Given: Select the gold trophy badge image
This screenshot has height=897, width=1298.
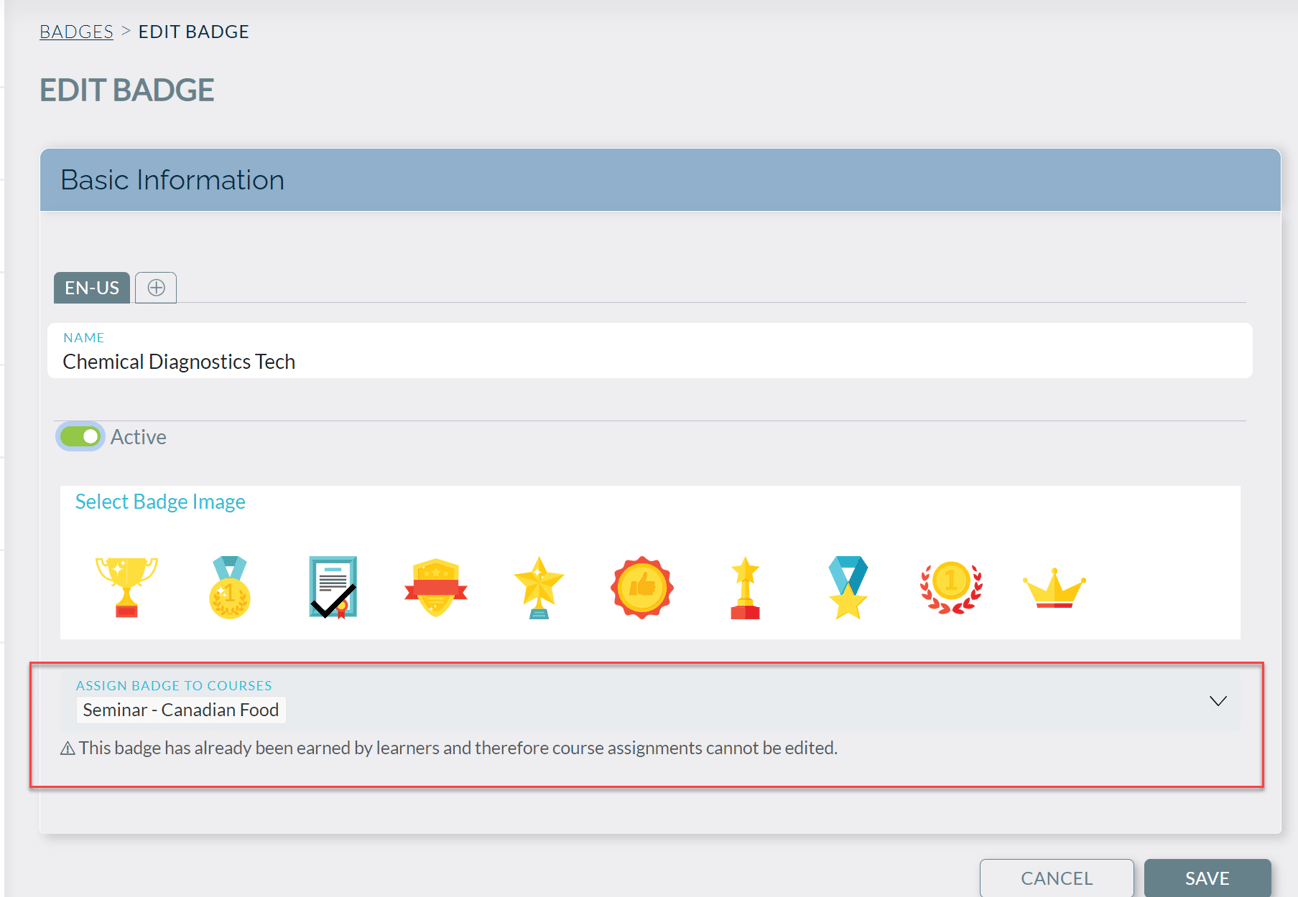Looking at the screenshot, I should [126, 585].
